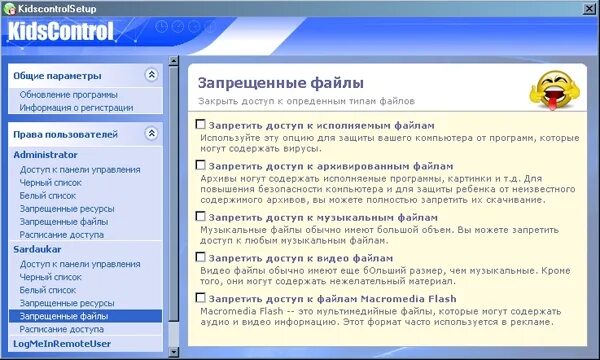This screenshot has width=600, height=360.
Task: Open Administrator's 'Черный список'
Action: click(x=51, y=182)
